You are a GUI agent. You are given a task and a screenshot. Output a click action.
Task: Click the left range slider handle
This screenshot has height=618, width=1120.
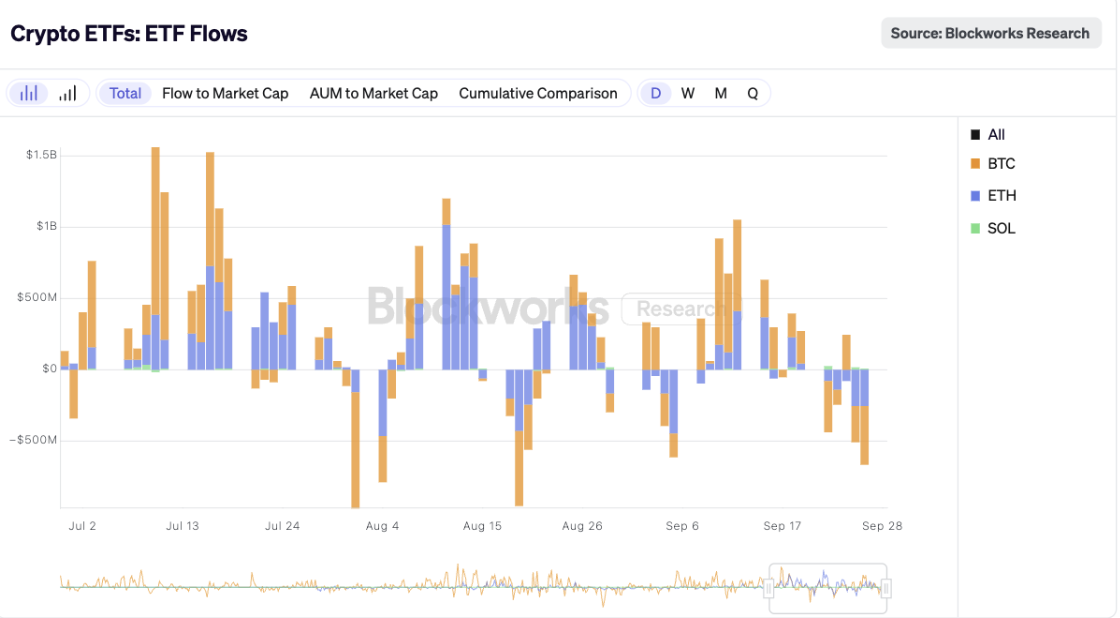[x=771, y=590]
